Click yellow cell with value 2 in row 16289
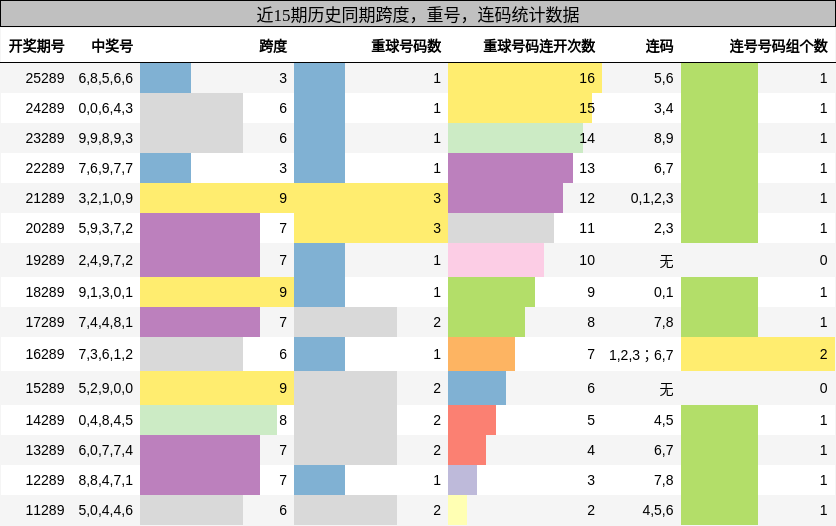Viewport: 836px width, 526px height. point(758,354)
